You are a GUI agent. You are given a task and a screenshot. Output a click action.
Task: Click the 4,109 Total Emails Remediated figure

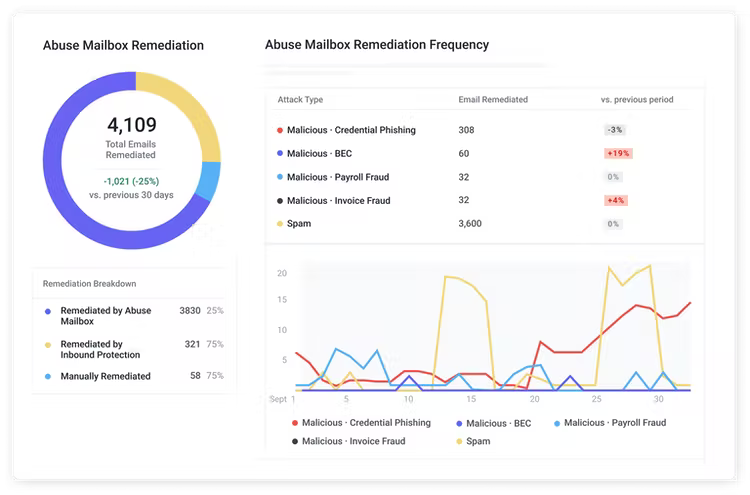pos(131,126)
